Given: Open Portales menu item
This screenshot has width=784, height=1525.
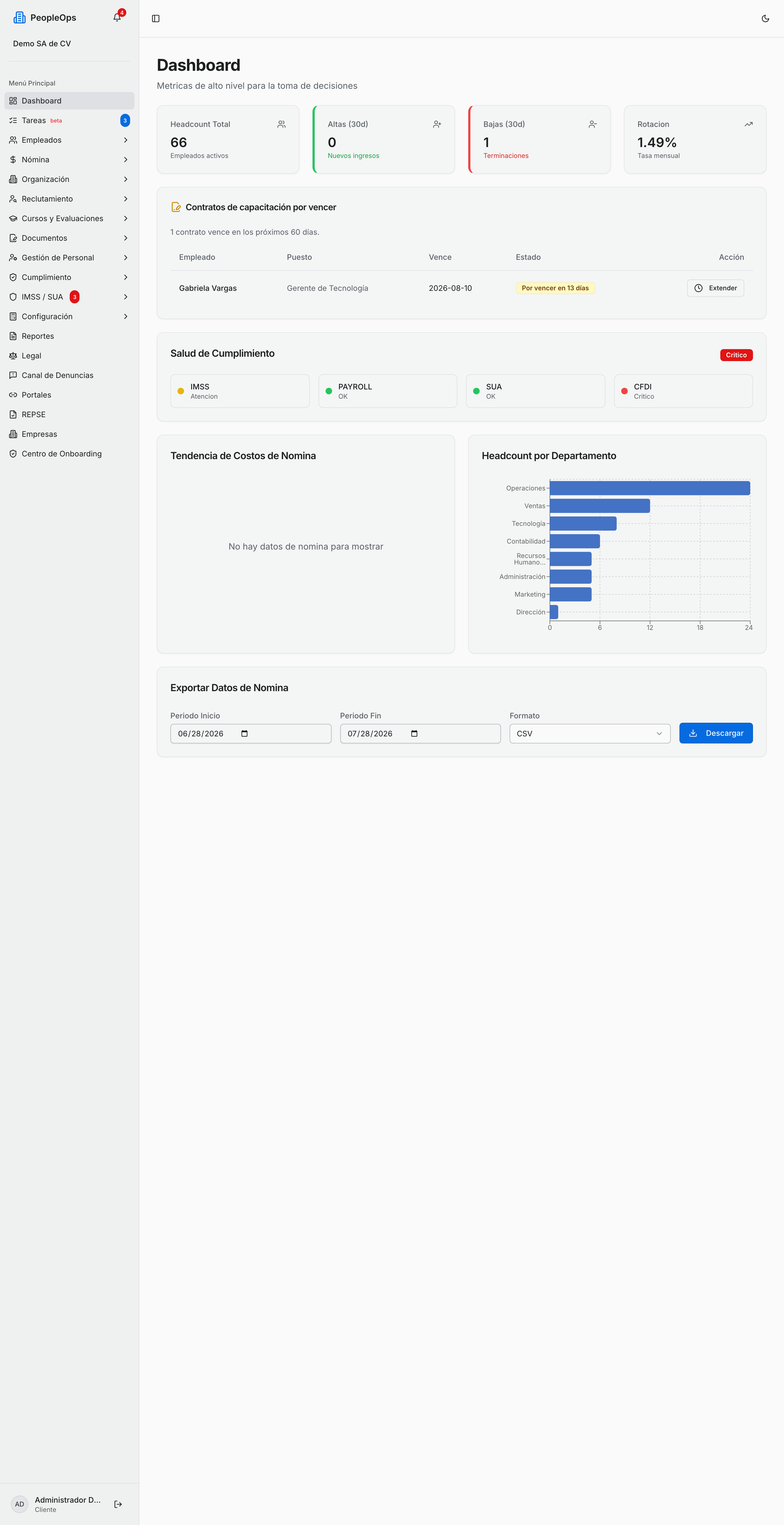Looking at the screenshot, I should coord(69,395).
